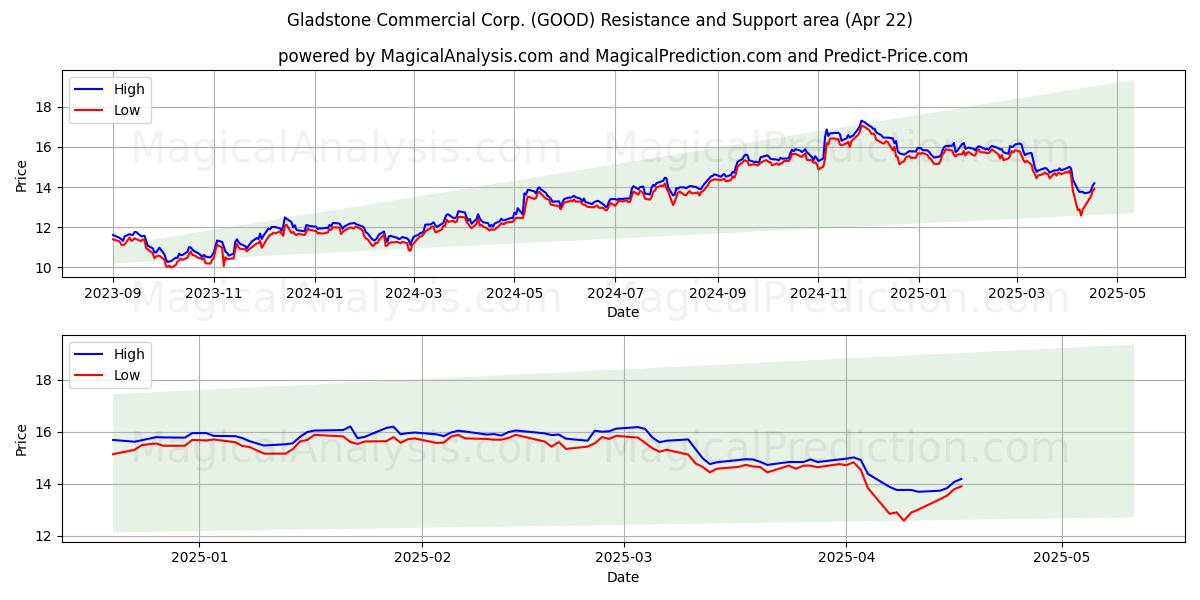
Task: Click 'High' in the top chart legend
Action: [129, 89]
